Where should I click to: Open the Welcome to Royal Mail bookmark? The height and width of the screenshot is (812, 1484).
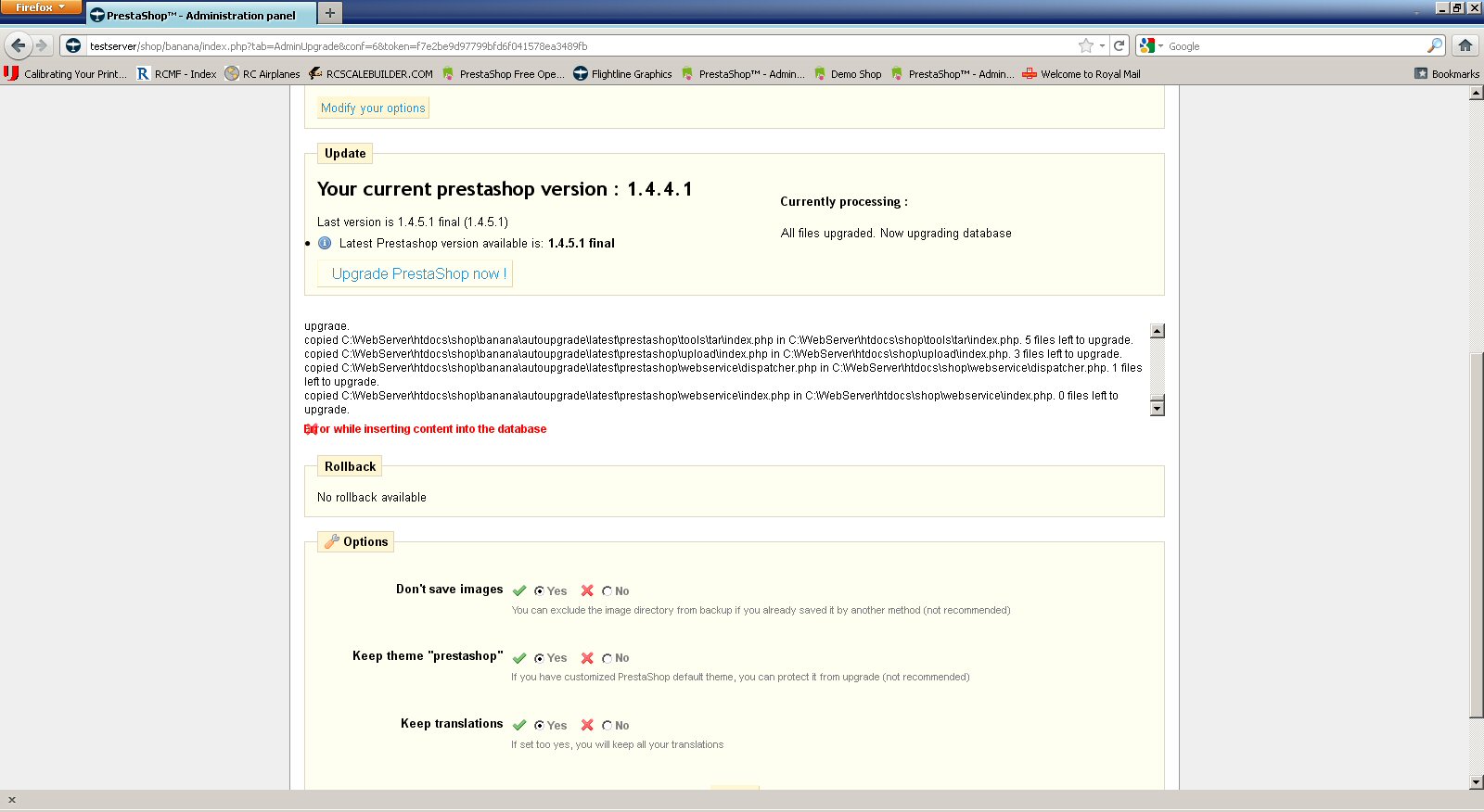1081,74
